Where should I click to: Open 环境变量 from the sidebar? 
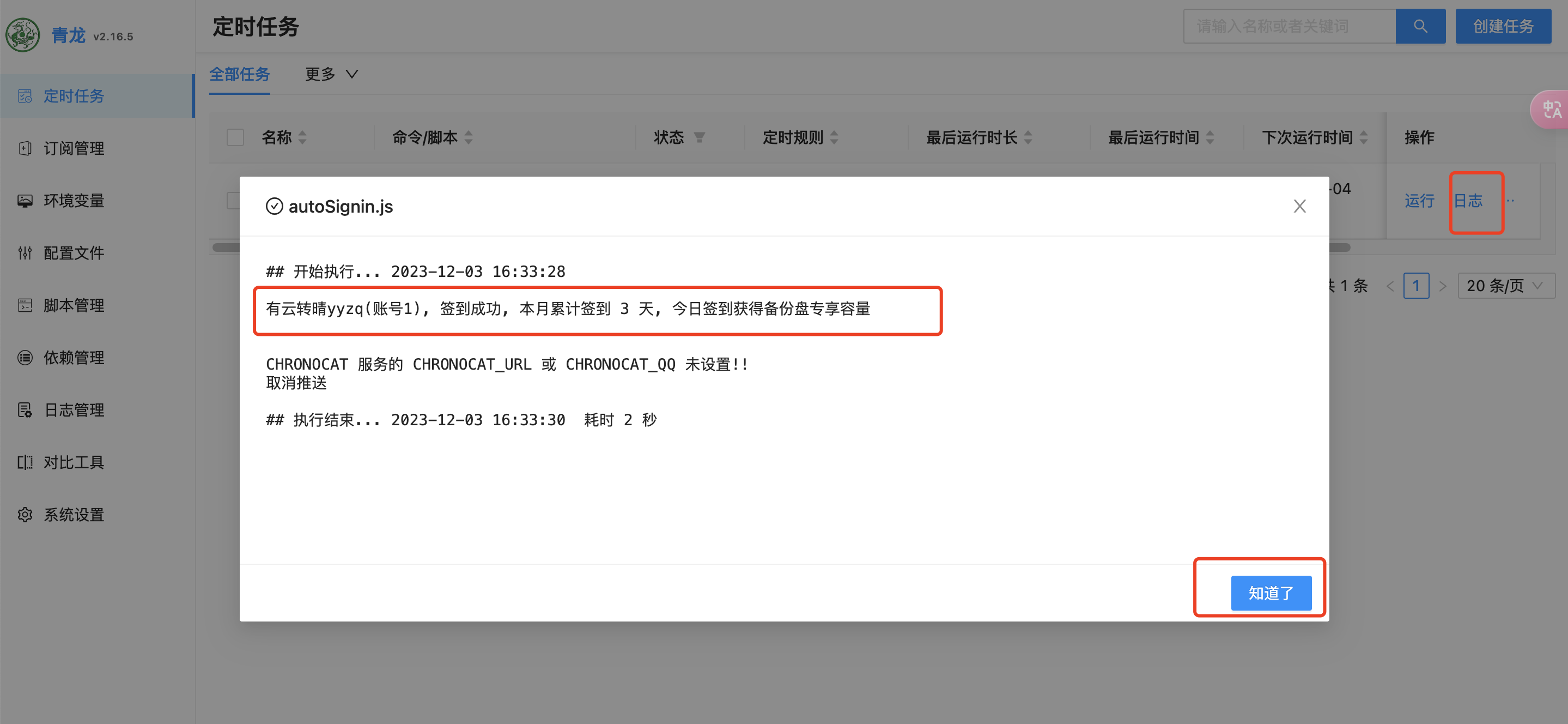pos(73,200)
